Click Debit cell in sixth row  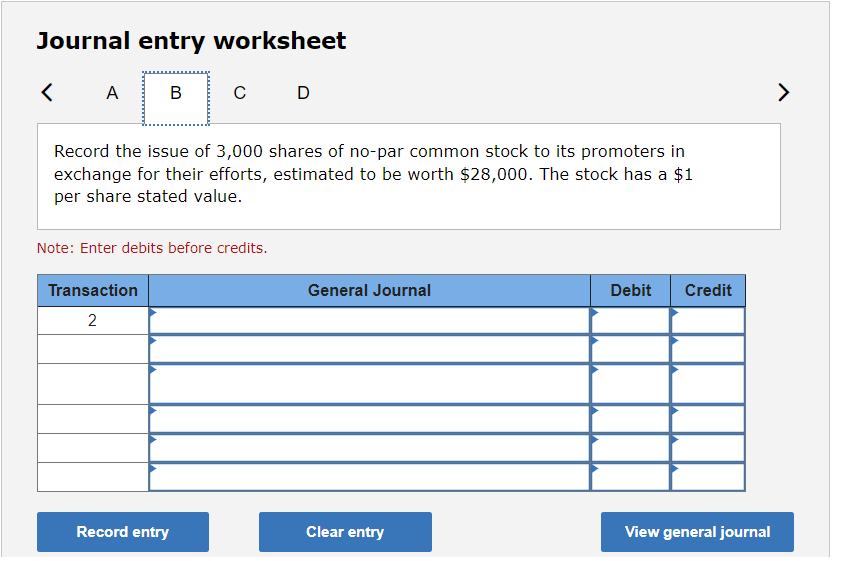[x=630, y=477]
